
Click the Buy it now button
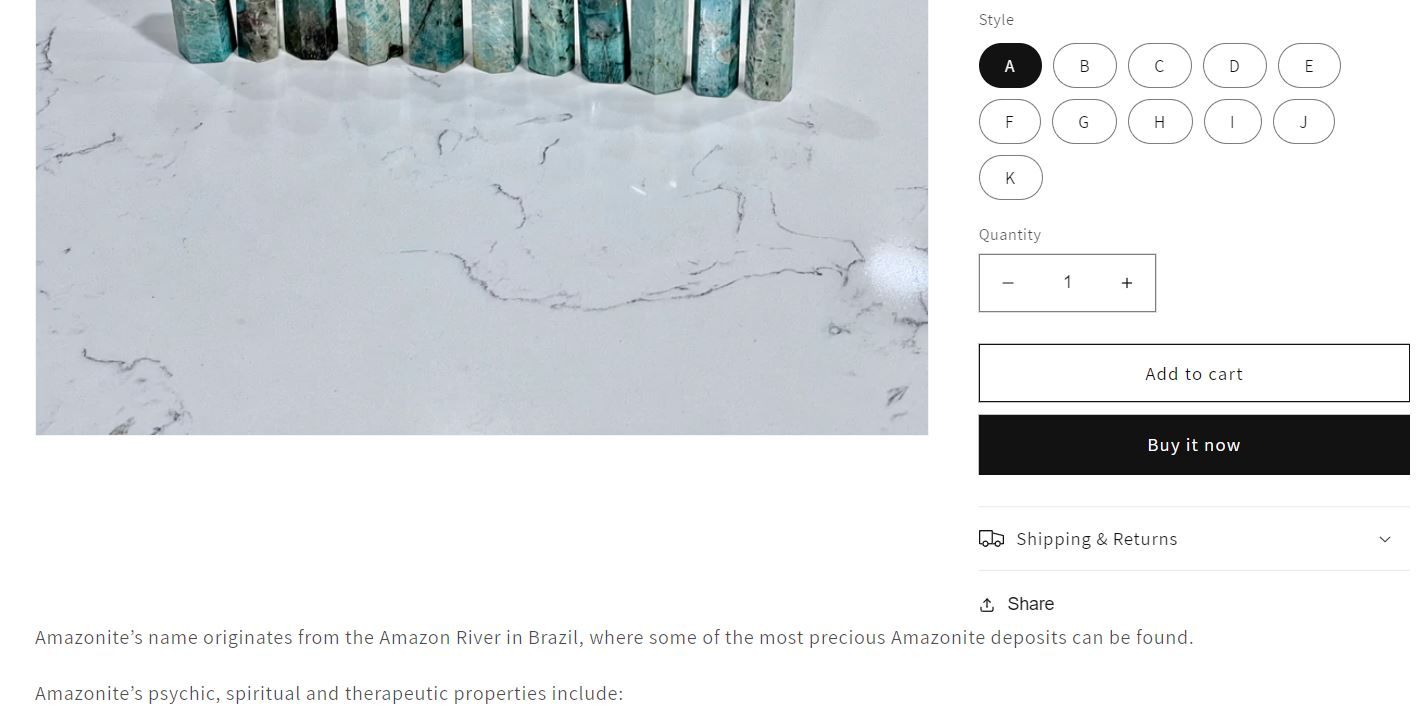coord(1194,445)
